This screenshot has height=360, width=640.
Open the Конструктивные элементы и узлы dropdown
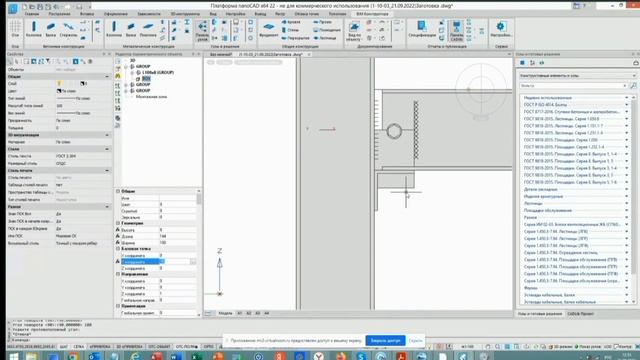pyautogui.click(x=578, y=76)
